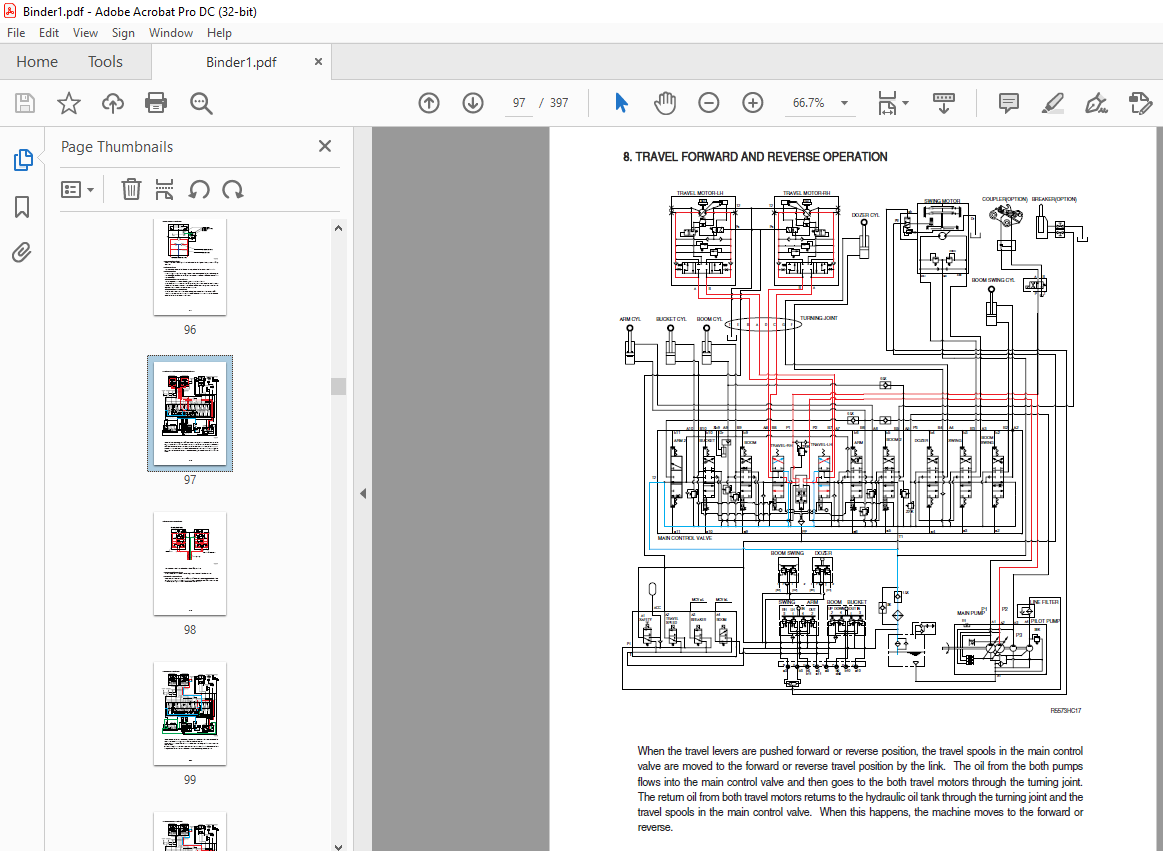Viewport: 1163px width, 851px height.
Task: Print the document with printer icon
Action: [x=156, y=103]
